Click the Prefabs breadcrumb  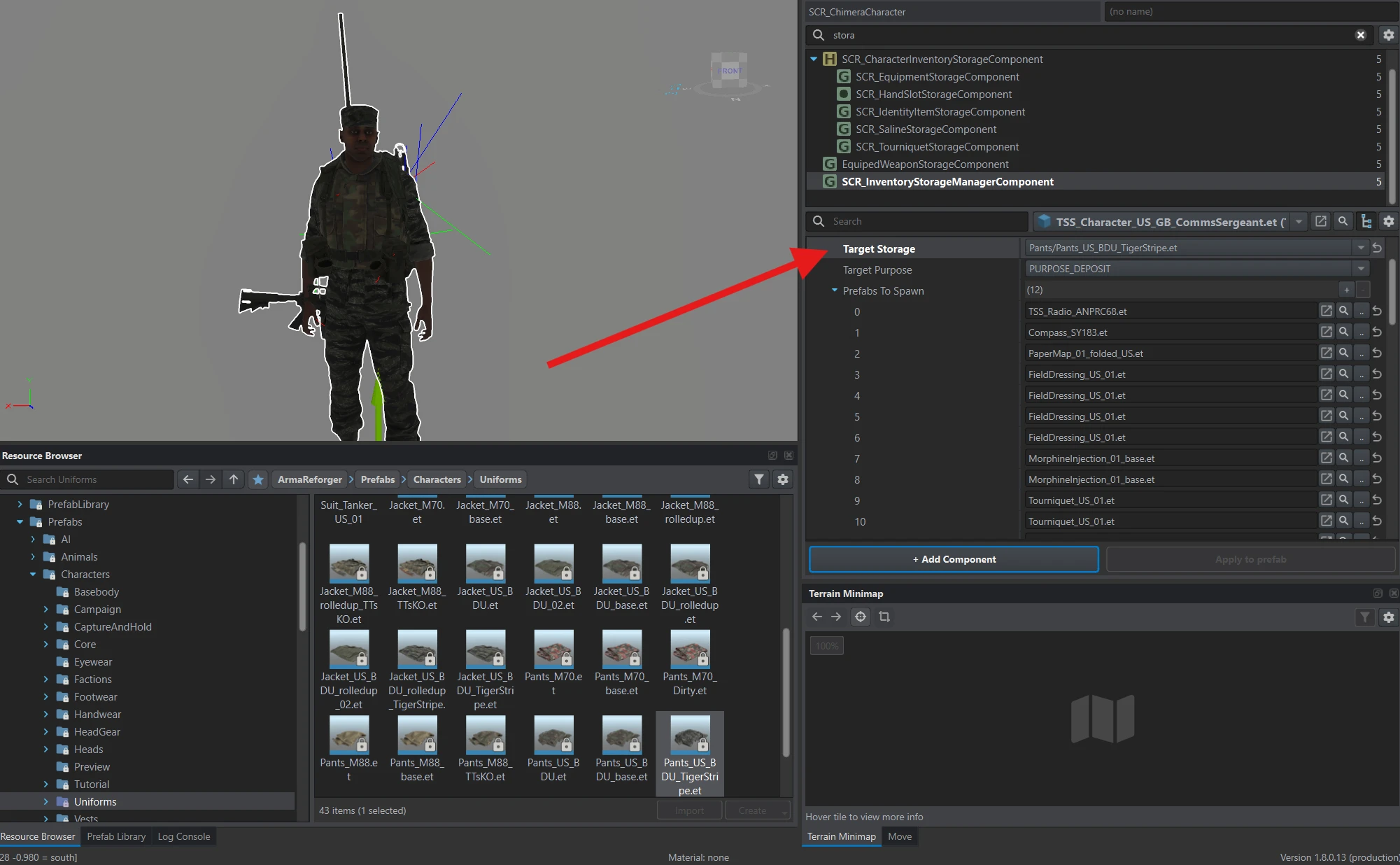(378, 479)
